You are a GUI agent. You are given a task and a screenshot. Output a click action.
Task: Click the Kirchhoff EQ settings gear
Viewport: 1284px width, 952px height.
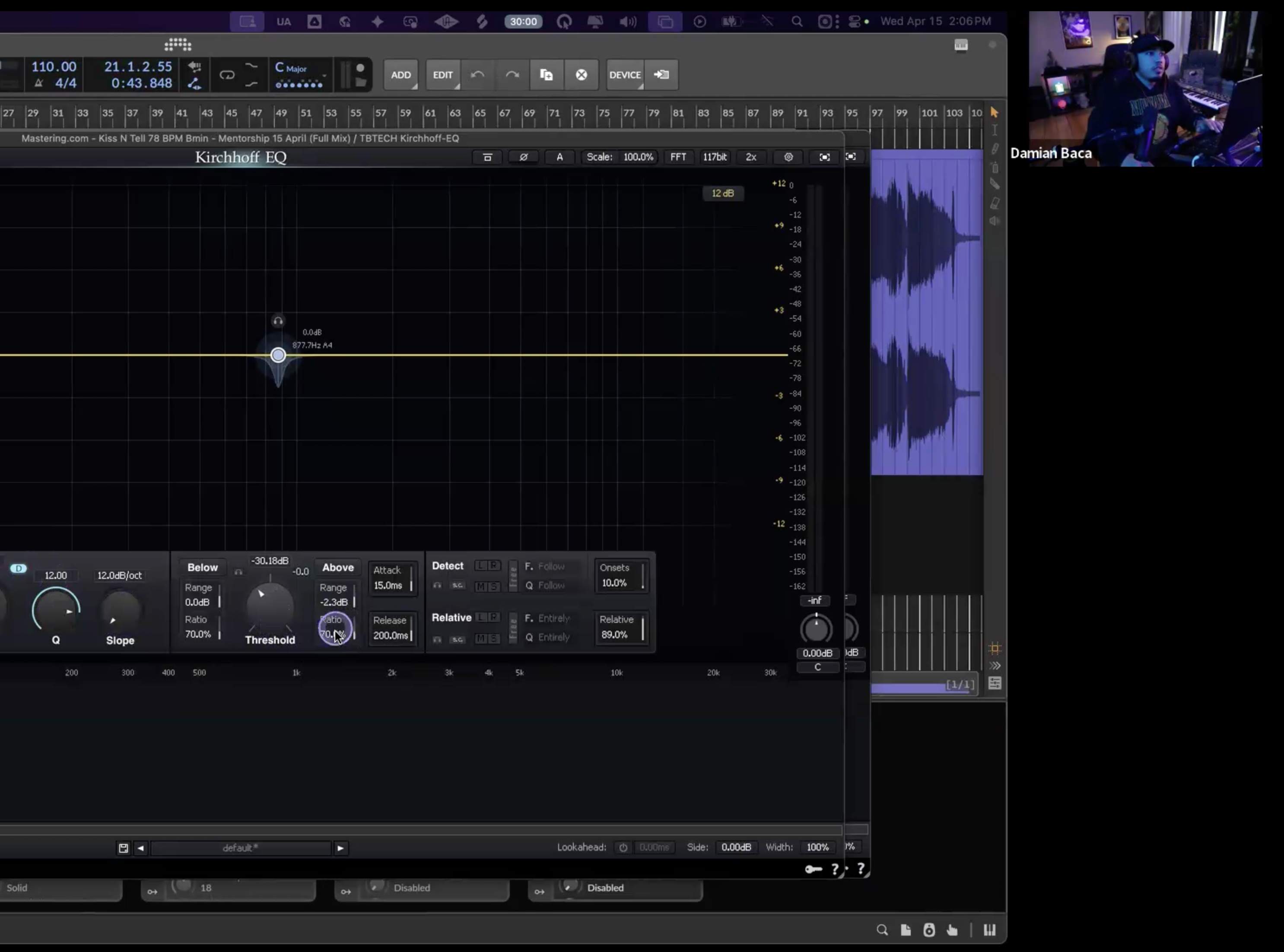click(788, 157)
